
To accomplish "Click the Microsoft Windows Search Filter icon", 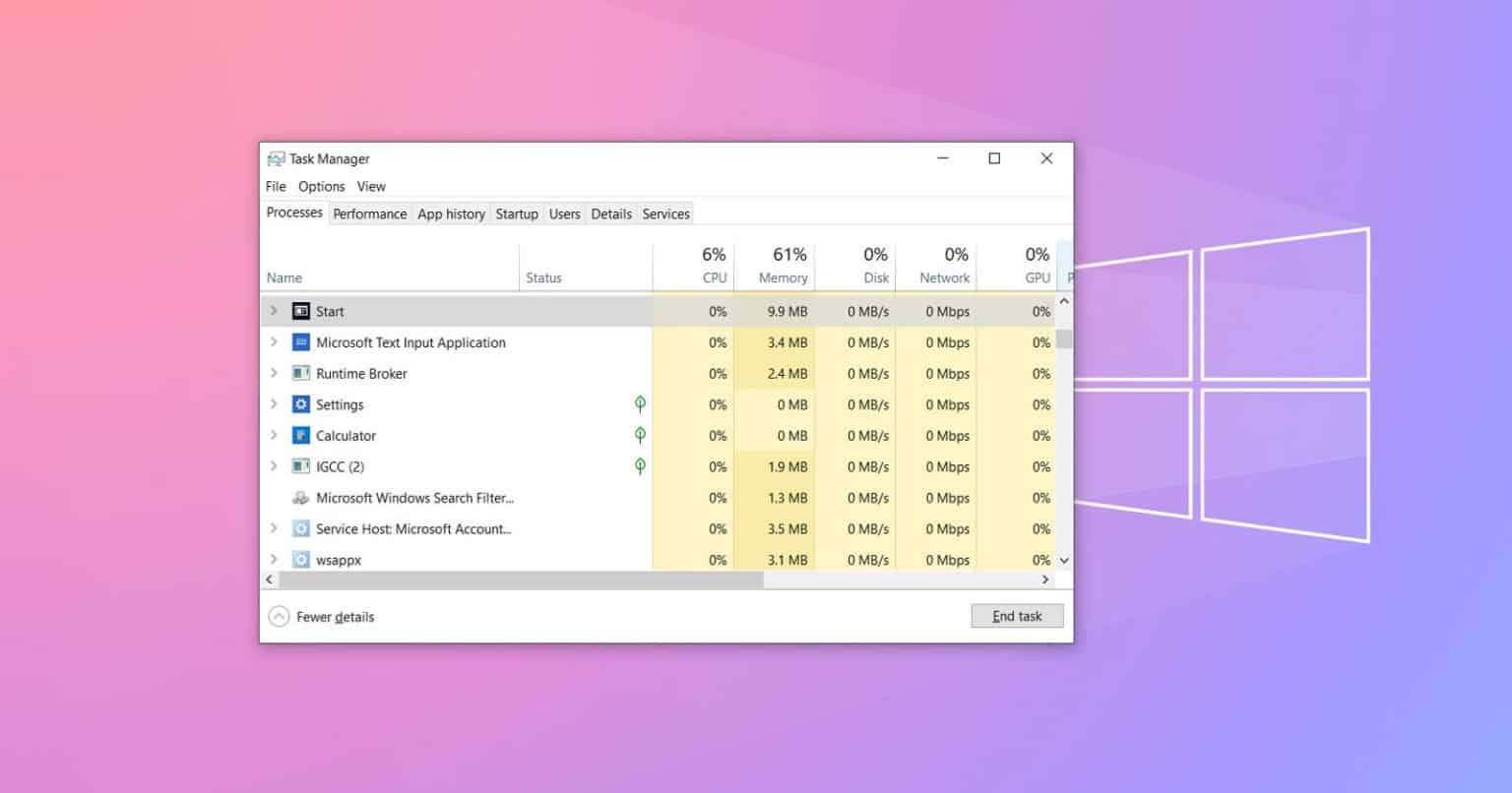I will pos(301,498).
